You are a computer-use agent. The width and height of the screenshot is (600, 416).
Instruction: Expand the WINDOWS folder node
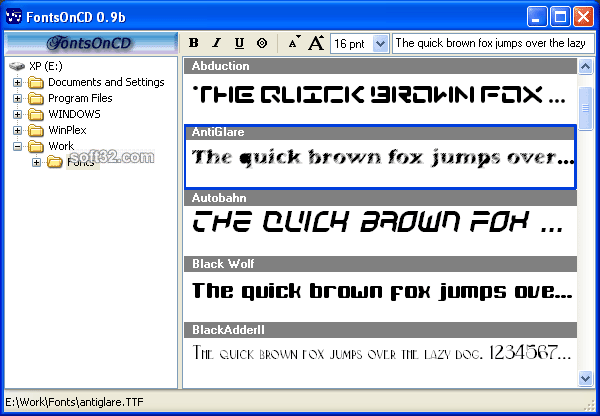coord(17,114)
